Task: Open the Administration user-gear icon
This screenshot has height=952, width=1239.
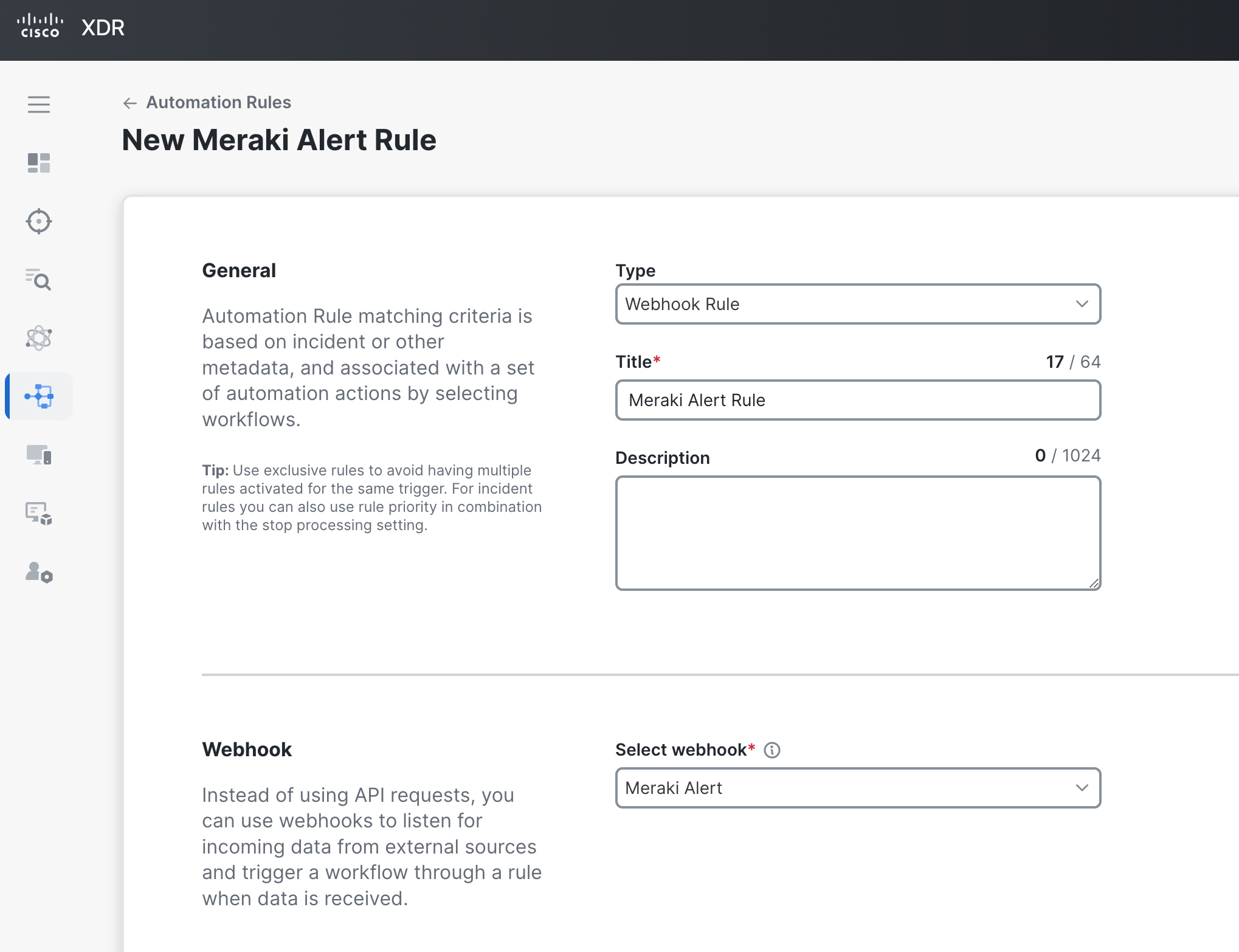Action: coord(39,572)
